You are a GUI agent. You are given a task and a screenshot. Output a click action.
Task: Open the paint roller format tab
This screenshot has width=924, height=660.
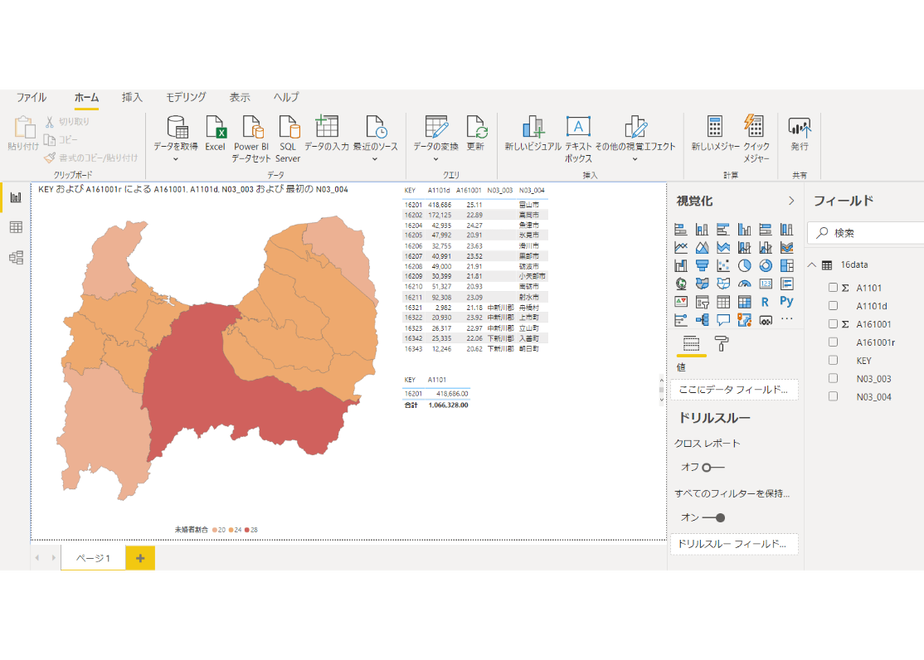coord(722,343)
